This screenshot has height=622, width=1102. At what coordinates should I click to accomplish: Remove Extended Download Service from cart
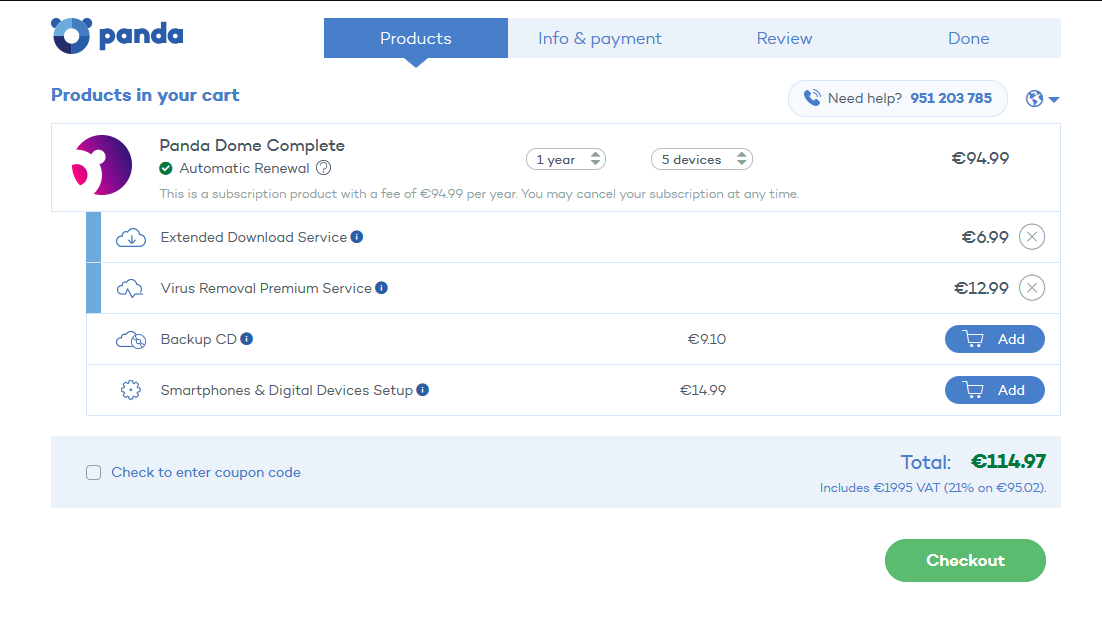point(1032,237)
